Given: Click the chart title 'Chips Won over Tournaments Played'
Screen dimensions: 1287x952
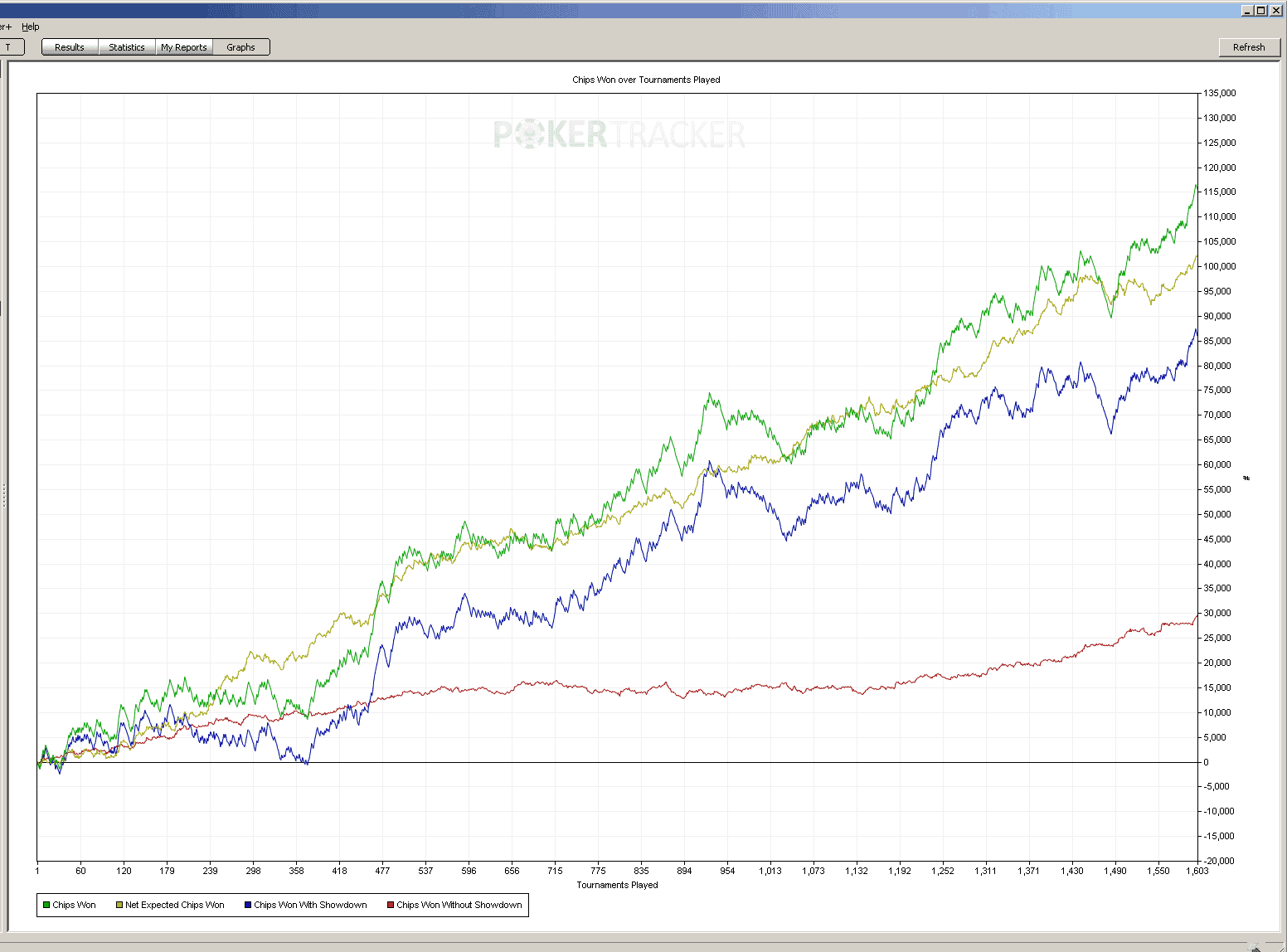Looking at the screenshot, I should (x=646, y=80).
